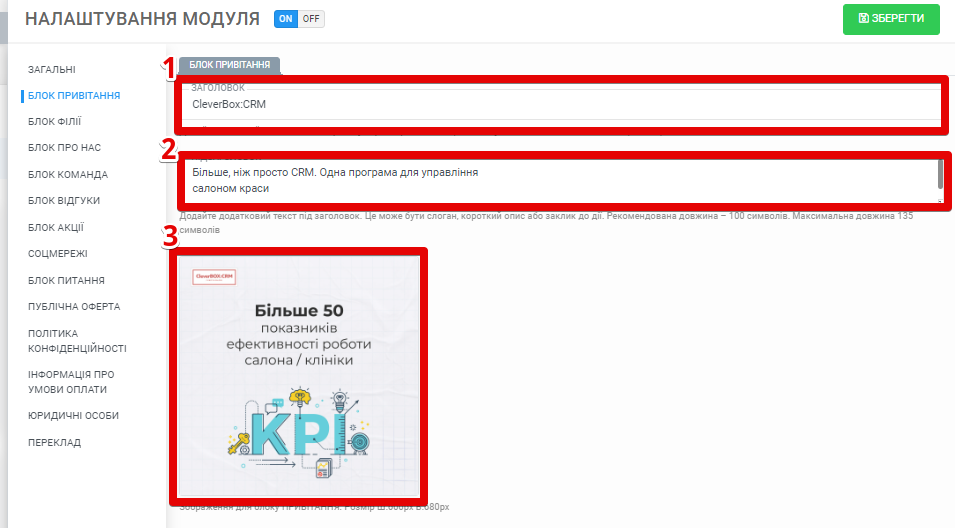
Task: Select БЛОК ПРИВІТАННЯ in the sidebar
Action: pos(74,96)
